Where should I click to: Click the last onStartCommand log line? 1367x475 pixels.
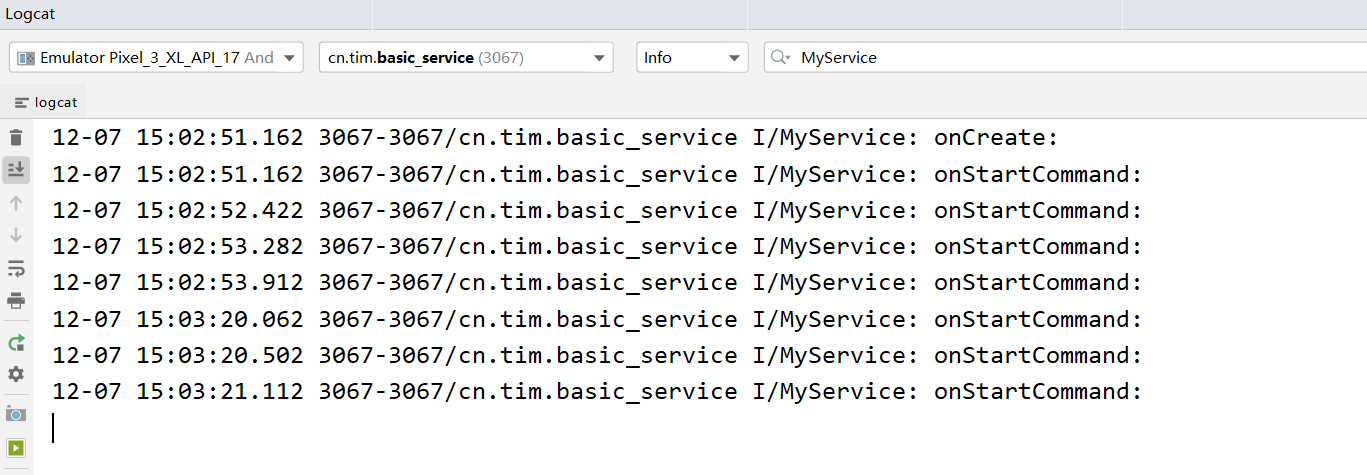(x=597, y=392)
